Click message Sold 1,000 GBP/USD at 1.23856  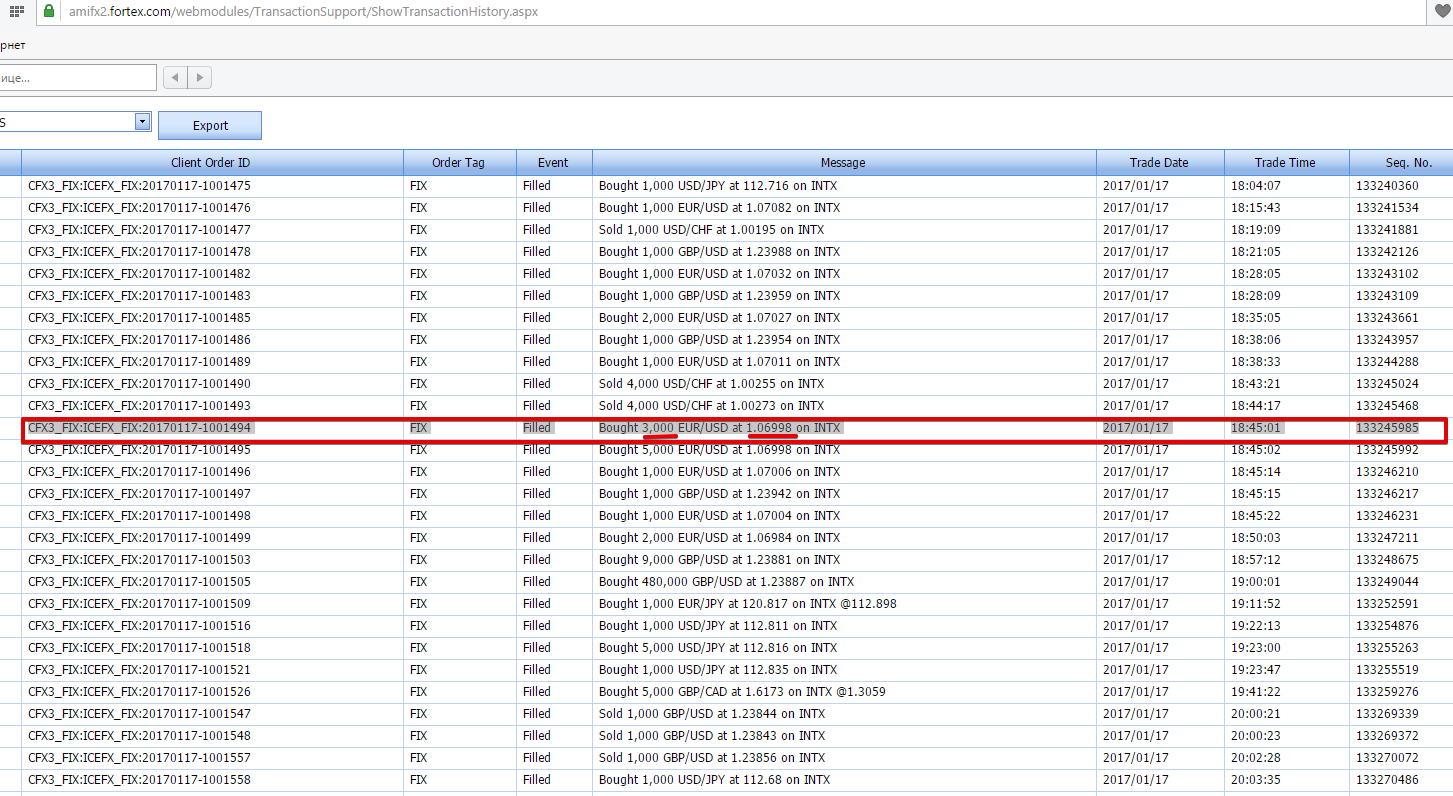[712, 758]
